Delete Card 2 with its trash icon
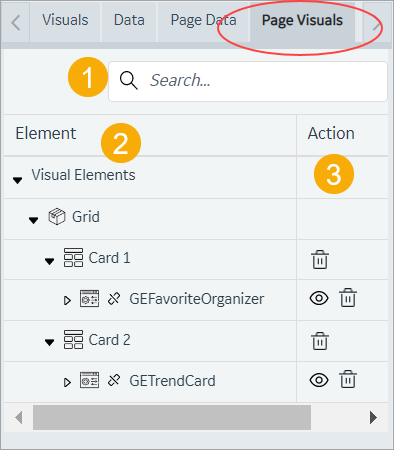This screenshot has height=450, width=394. click(320, 341)
